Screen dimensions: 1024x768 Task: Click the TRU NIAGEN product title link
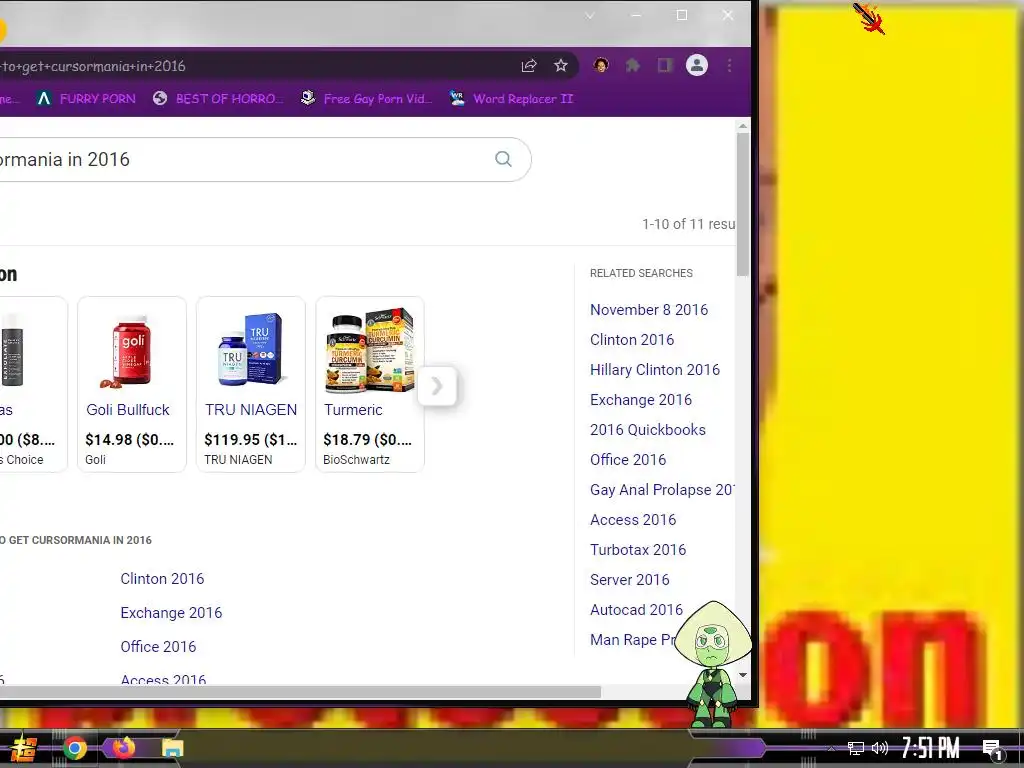tap(251, 409)
